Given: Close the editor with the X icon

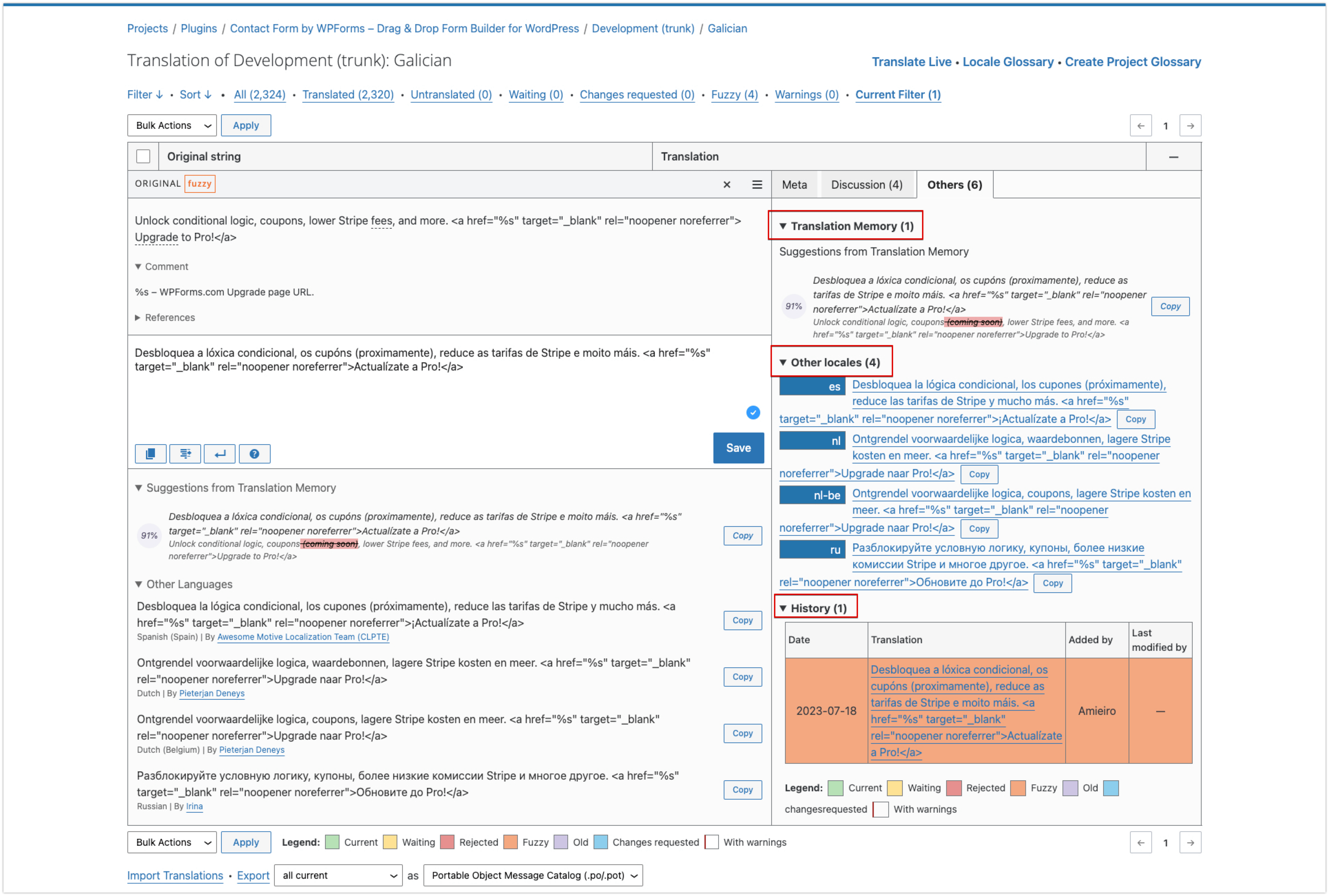Looking at the screenshot, I should [727, 185].
